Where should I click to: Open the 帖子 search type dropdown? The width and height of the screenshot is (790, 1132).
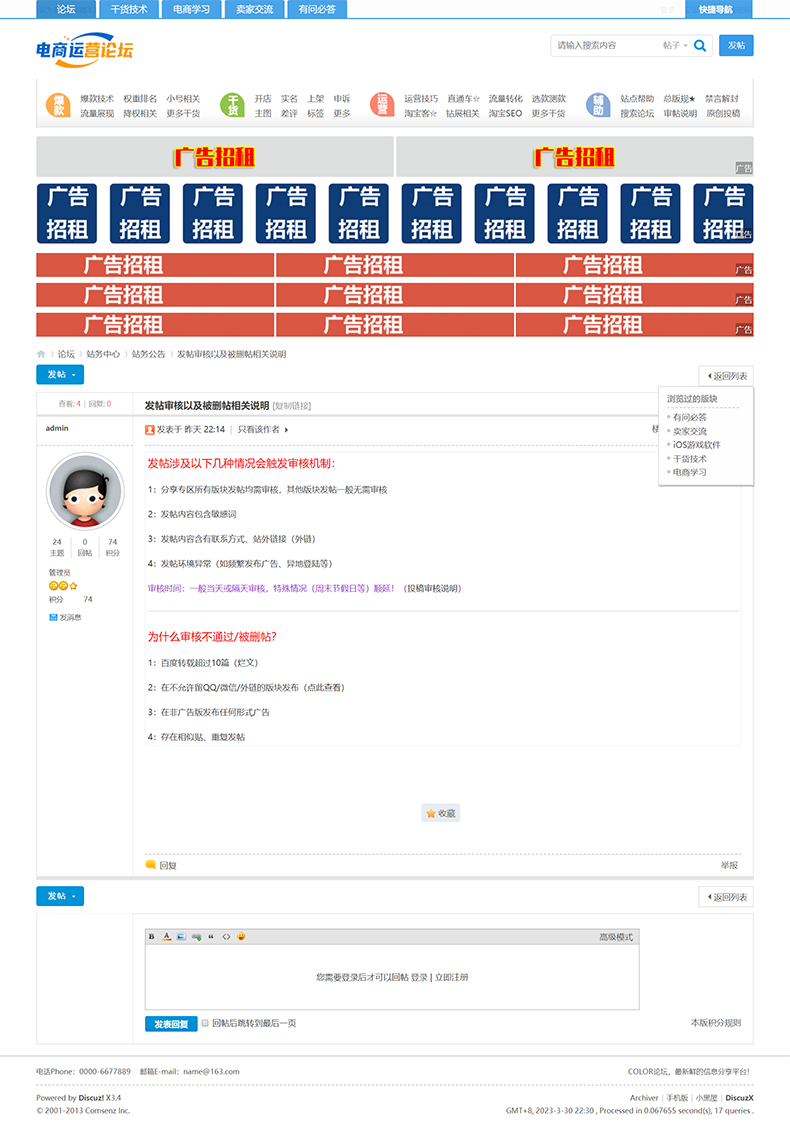675,45
